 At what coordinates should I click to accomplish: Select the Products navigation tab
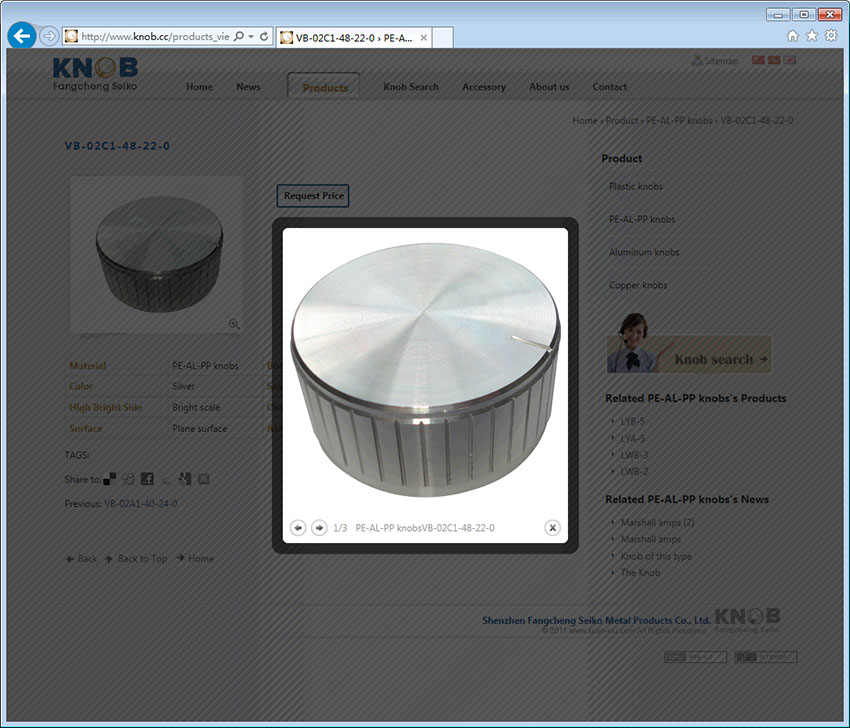click(324, 87)
